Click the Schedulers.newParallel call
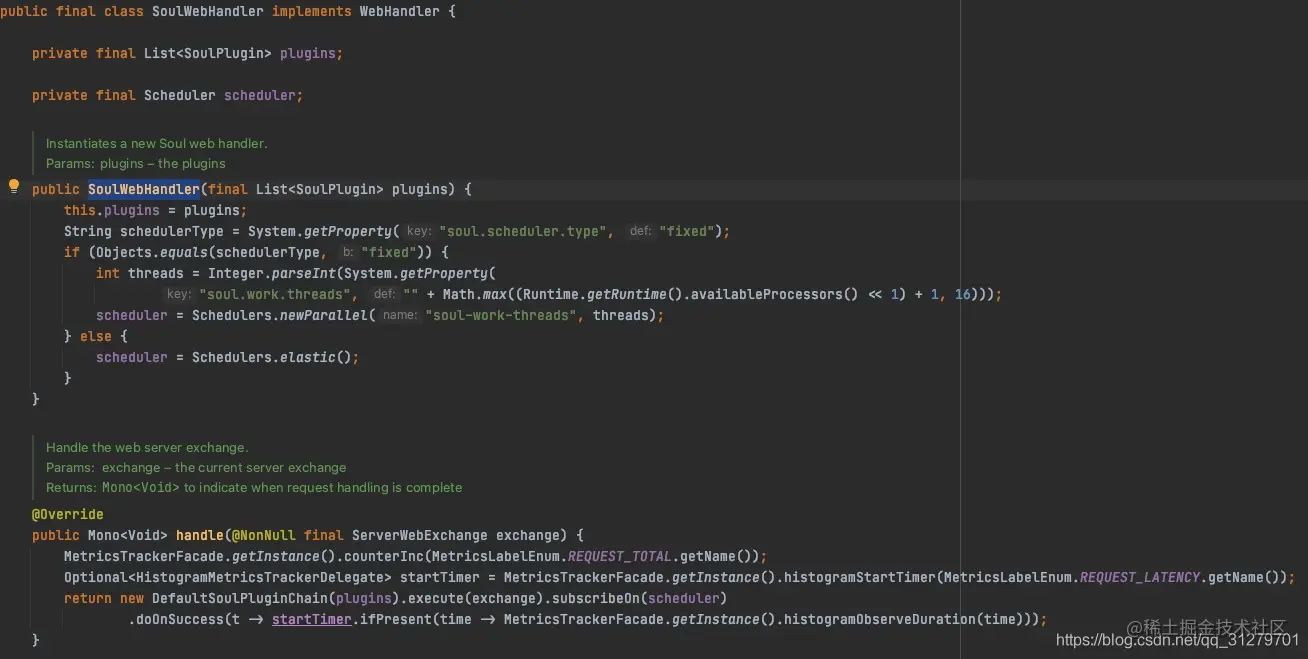The height and width of the screenshot is (659, 1308). pos(280,315)
